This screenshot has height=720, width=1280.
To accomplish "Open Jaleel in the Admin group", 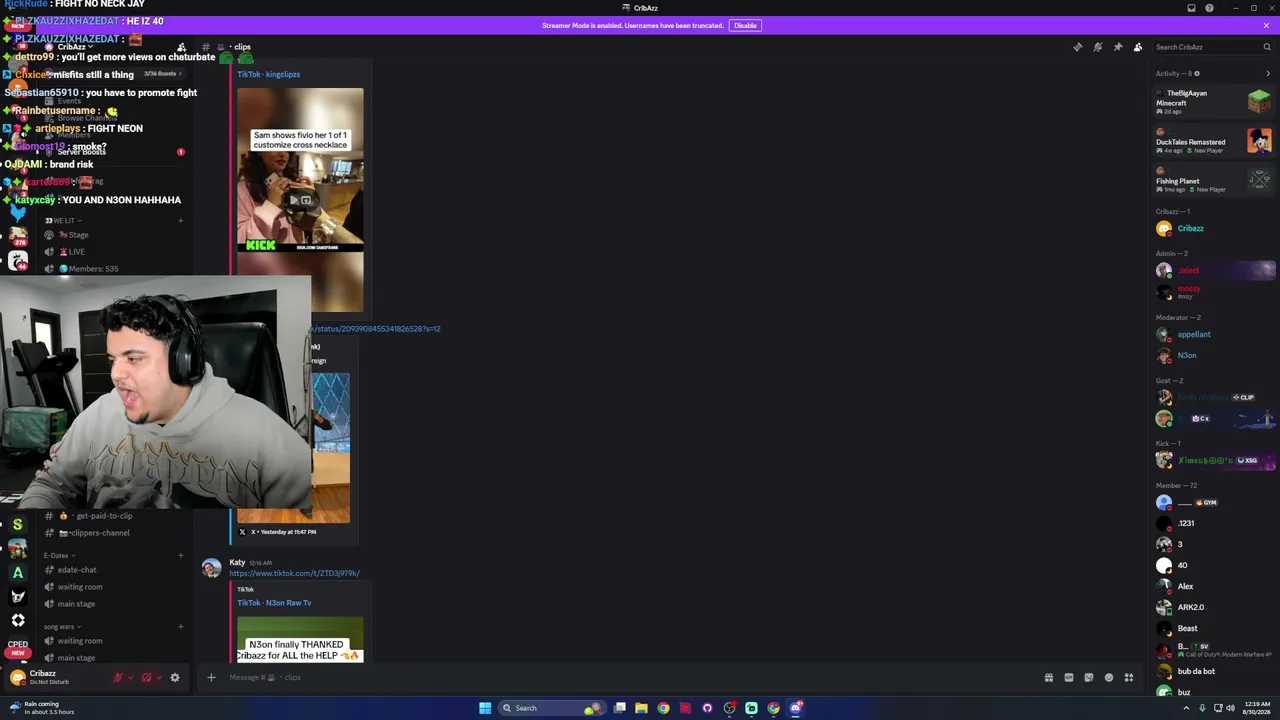I will [1214, 270].
